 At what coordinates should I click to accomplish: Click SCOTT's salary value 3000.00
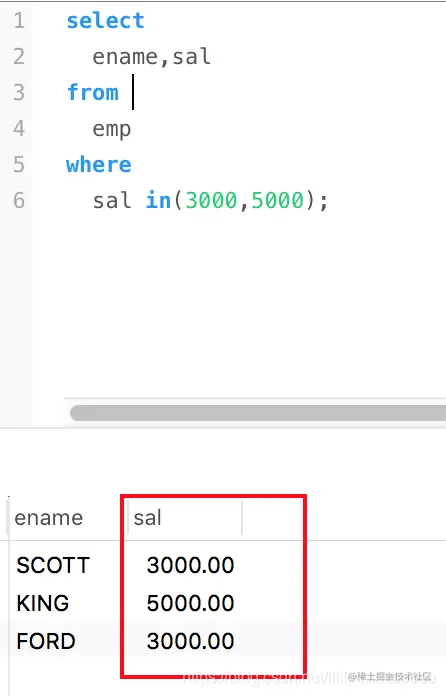pos(190,565)
